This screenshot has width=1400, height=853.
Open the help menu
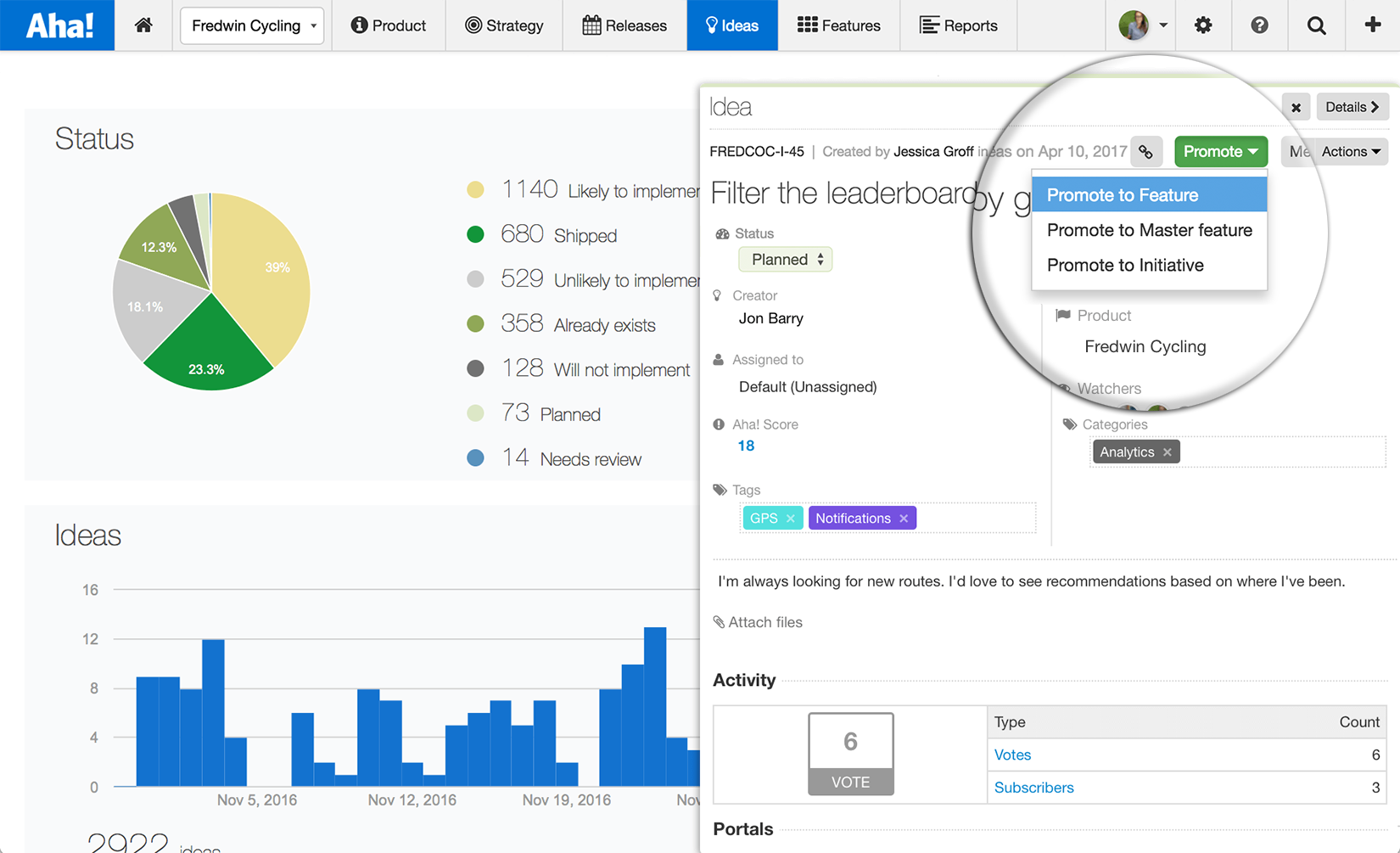1258,25
